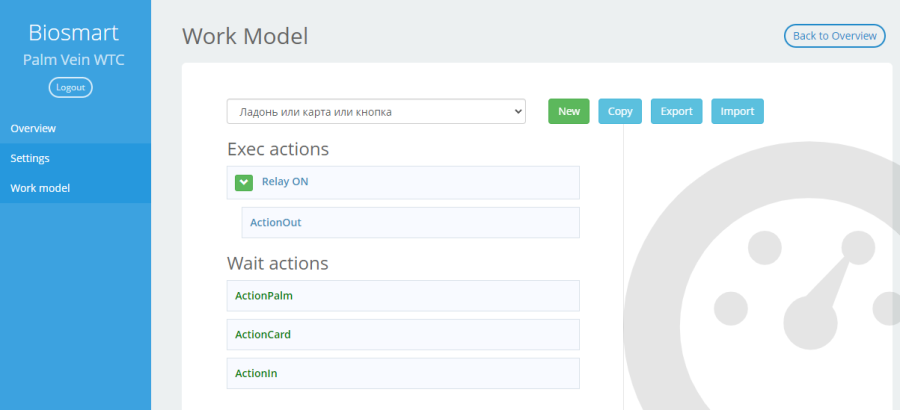Go Back to Overview
Image resolution: width=900 pixels, height=410 pixels.
[x=835, y=36]
